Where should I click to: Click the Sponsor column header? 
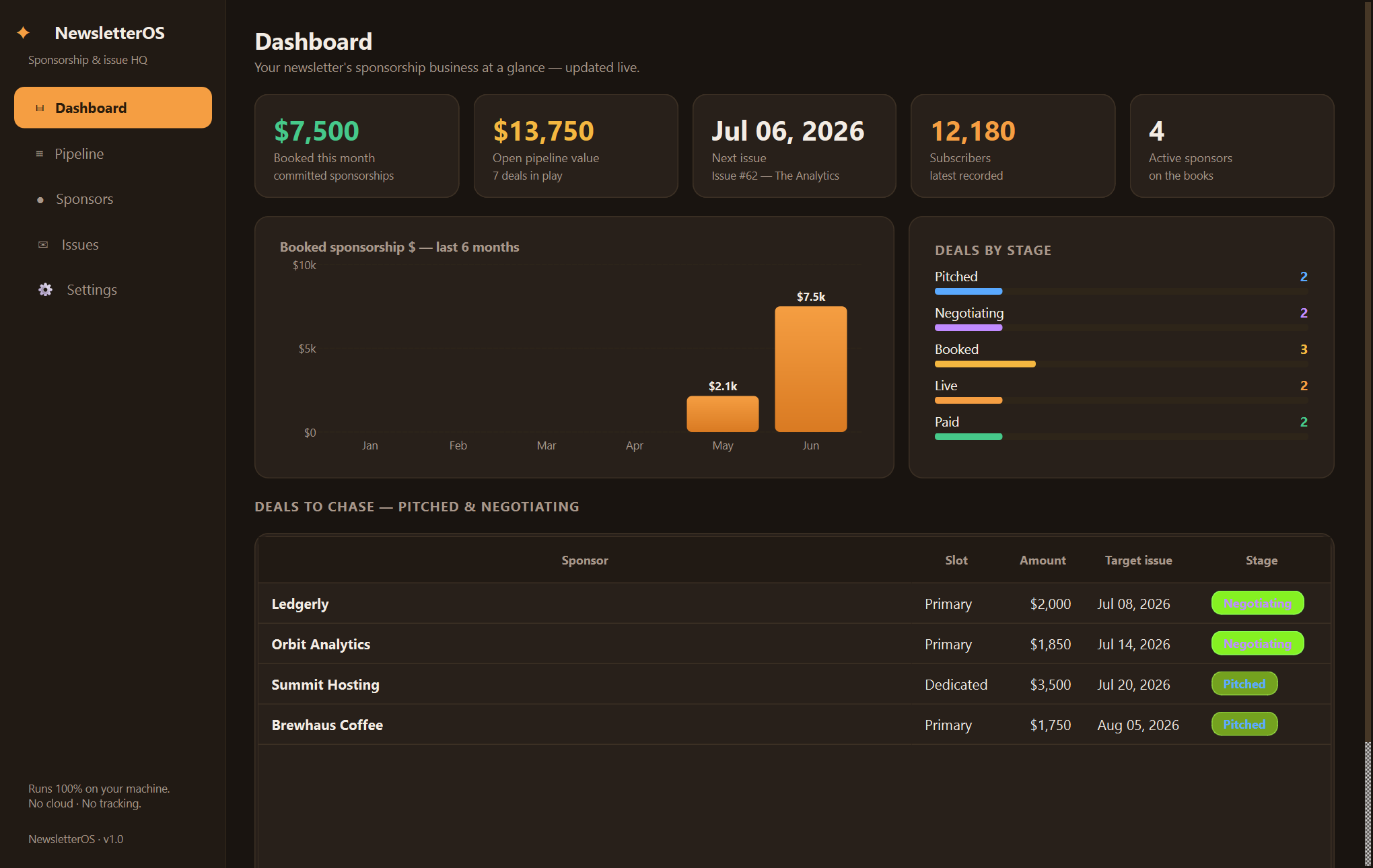(584, 560)
